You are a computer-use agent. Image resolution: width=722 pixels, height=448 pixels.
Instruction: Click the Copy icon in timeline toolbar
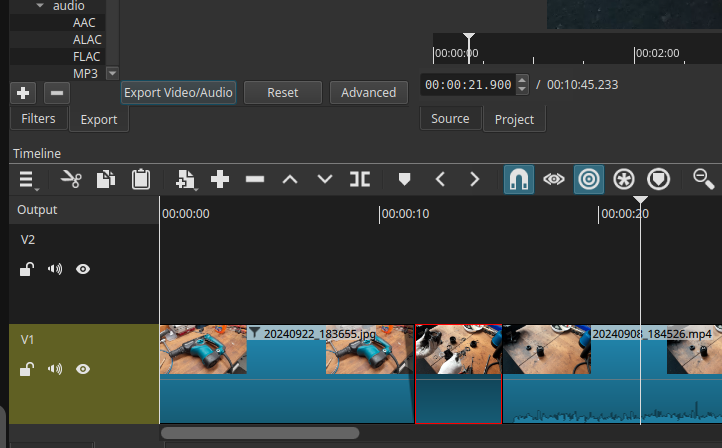click(105, 179)
